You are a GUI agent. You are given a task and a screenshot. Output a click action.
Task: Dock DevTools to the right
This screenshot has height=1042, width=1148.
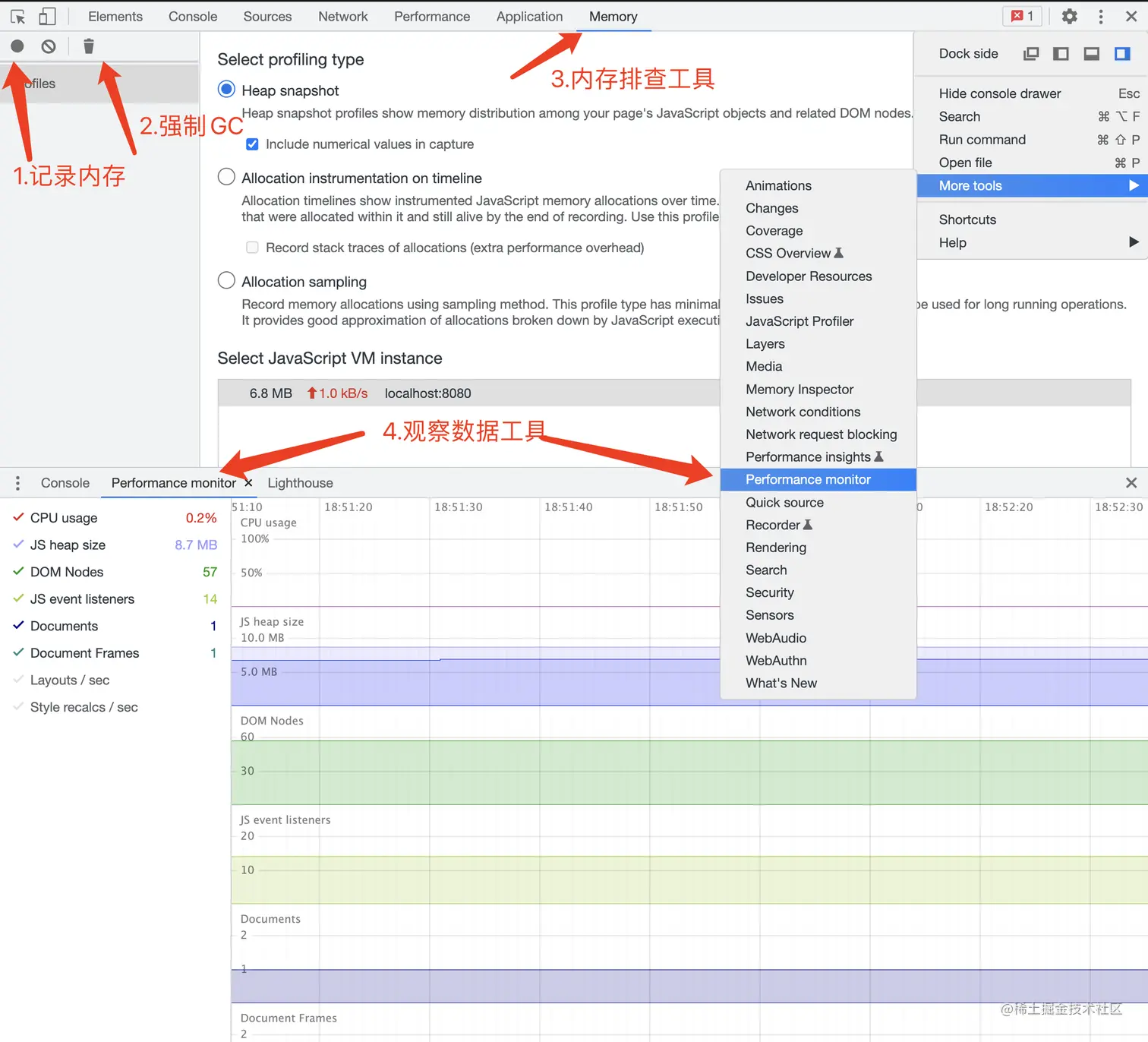[1122, 53]
